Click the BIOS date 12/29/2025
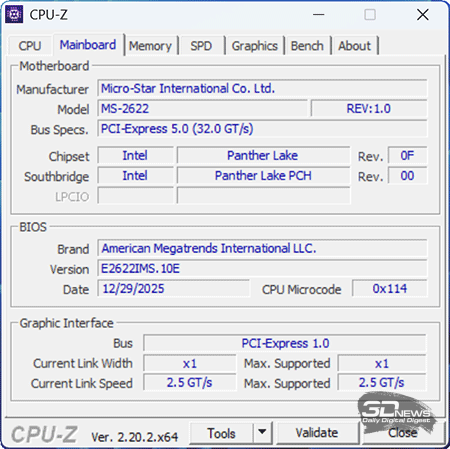 coord(173,289)
